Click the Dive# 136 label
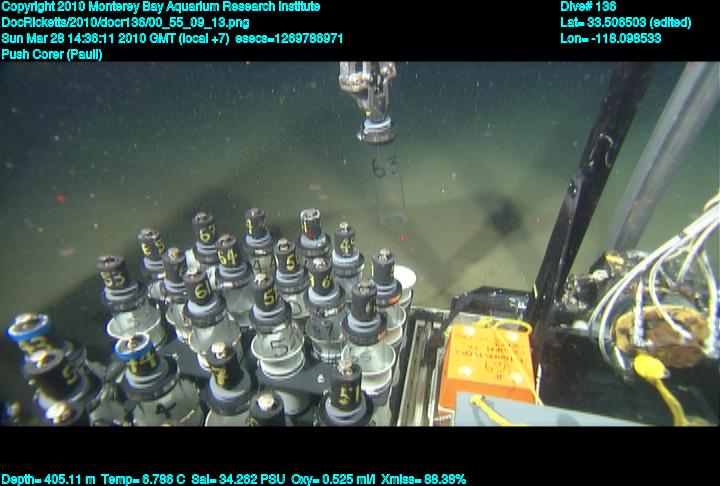The width and height of the screenshot is (720, 486). coord(588,6)
